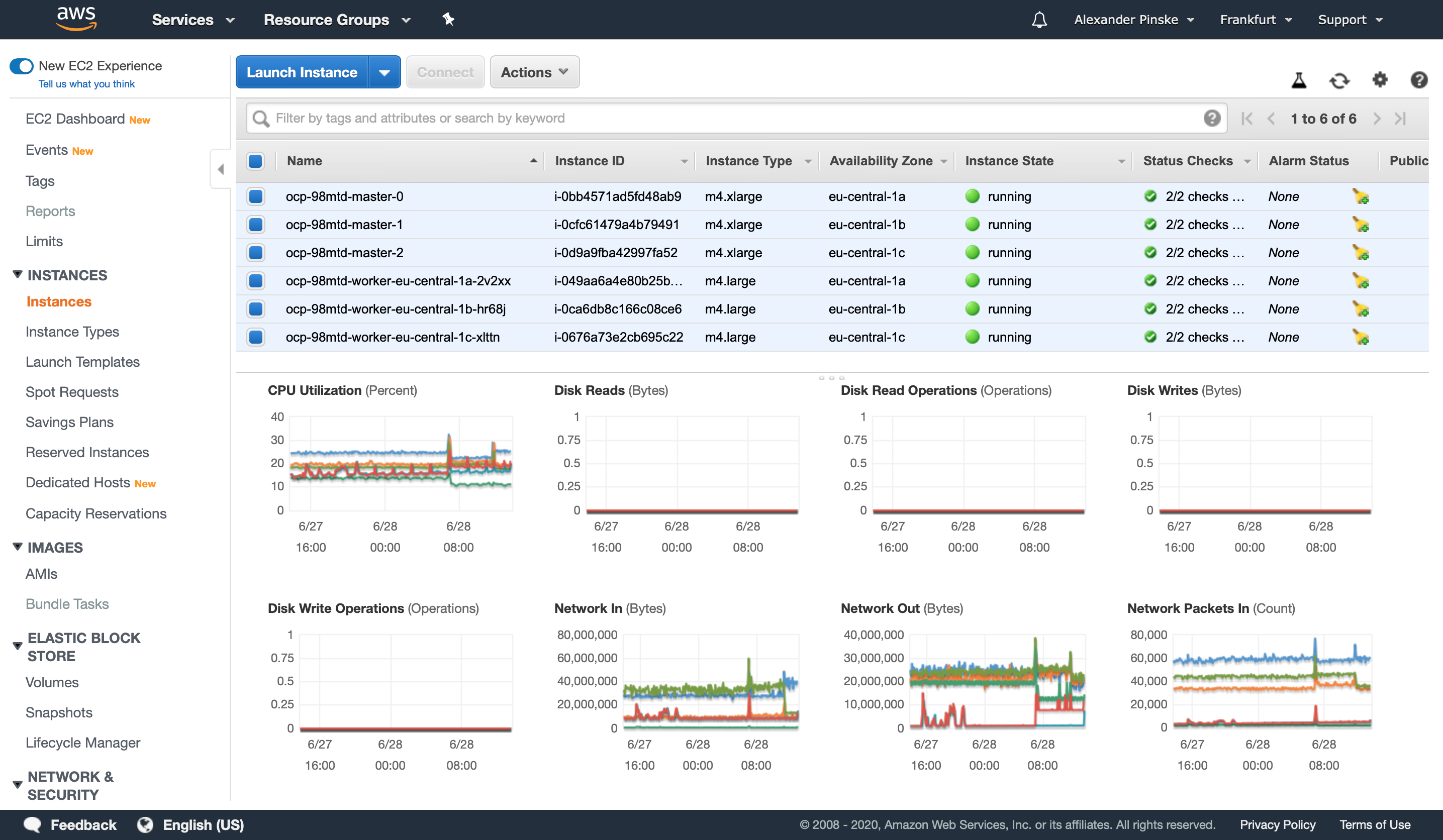This screenshot has height=840, width=1443.
Task: Open the Frankfurt region selector
Action: [x=1256, y=20]
